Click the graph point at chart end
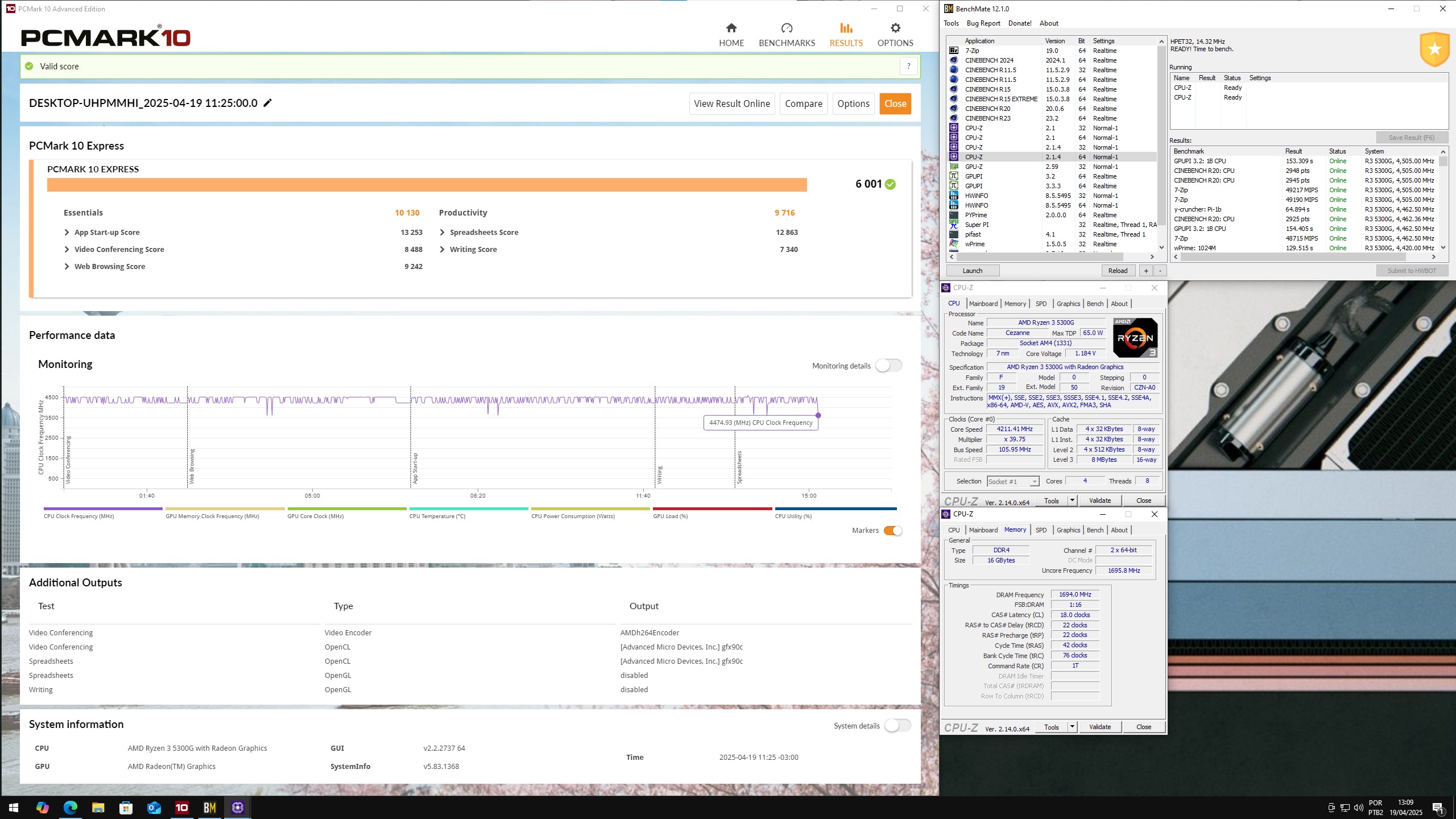This screenshot has width=1456, height=819. click(818, 415)
